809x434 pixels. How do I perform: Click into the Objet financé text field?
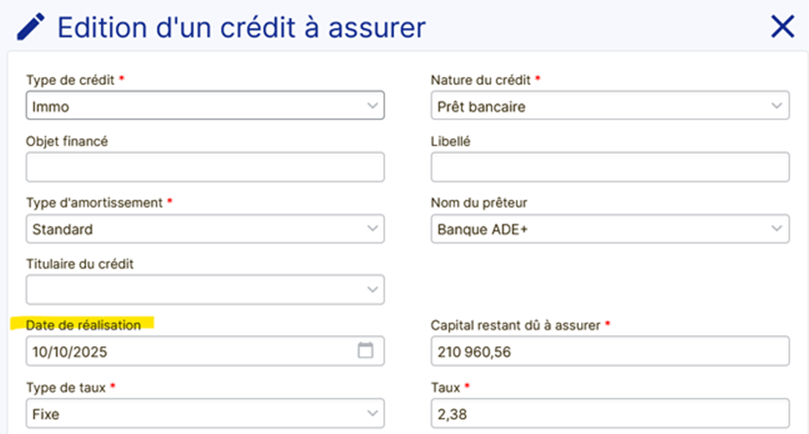(204, 167)
